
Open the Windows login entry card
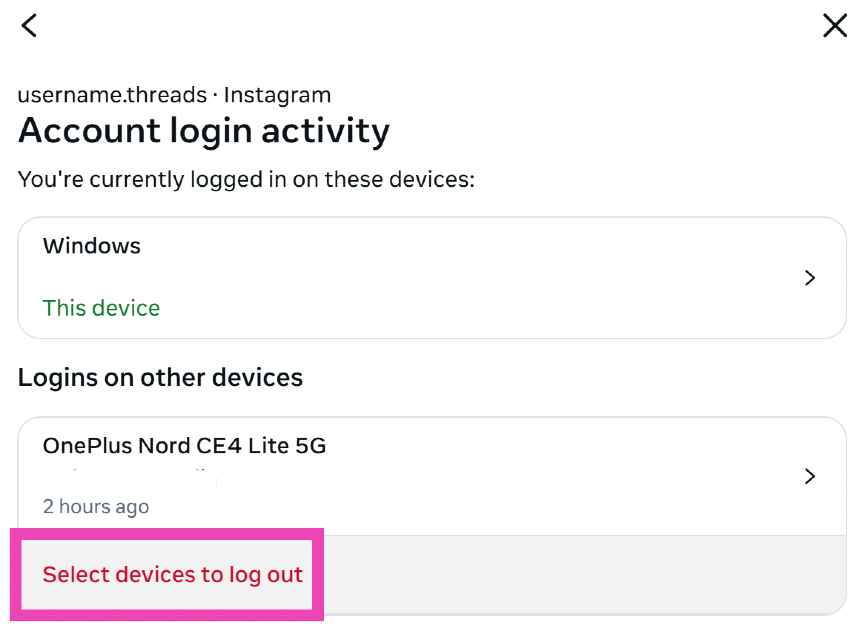(432, 277)
